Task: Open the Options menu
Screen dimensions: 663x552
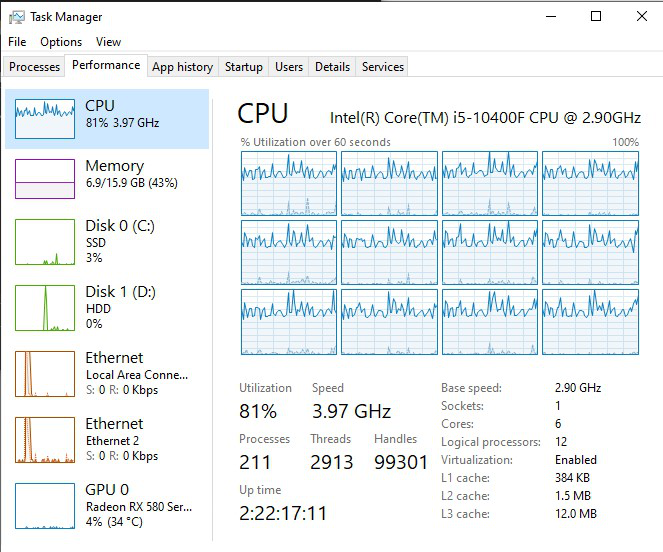Action: point(61,42)
